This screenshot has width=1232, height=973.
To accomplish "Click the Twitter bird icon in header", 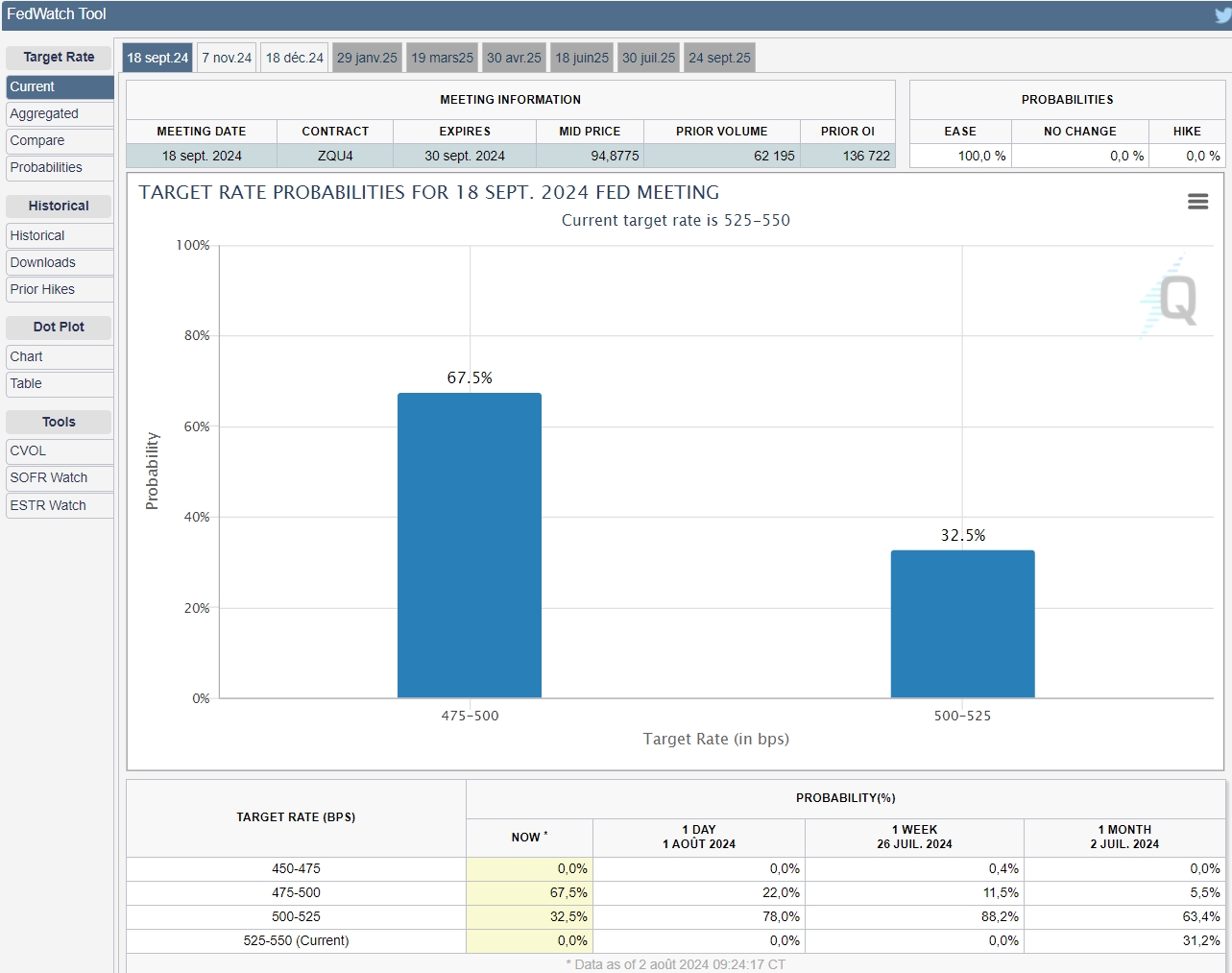I will click(1221, 15).
